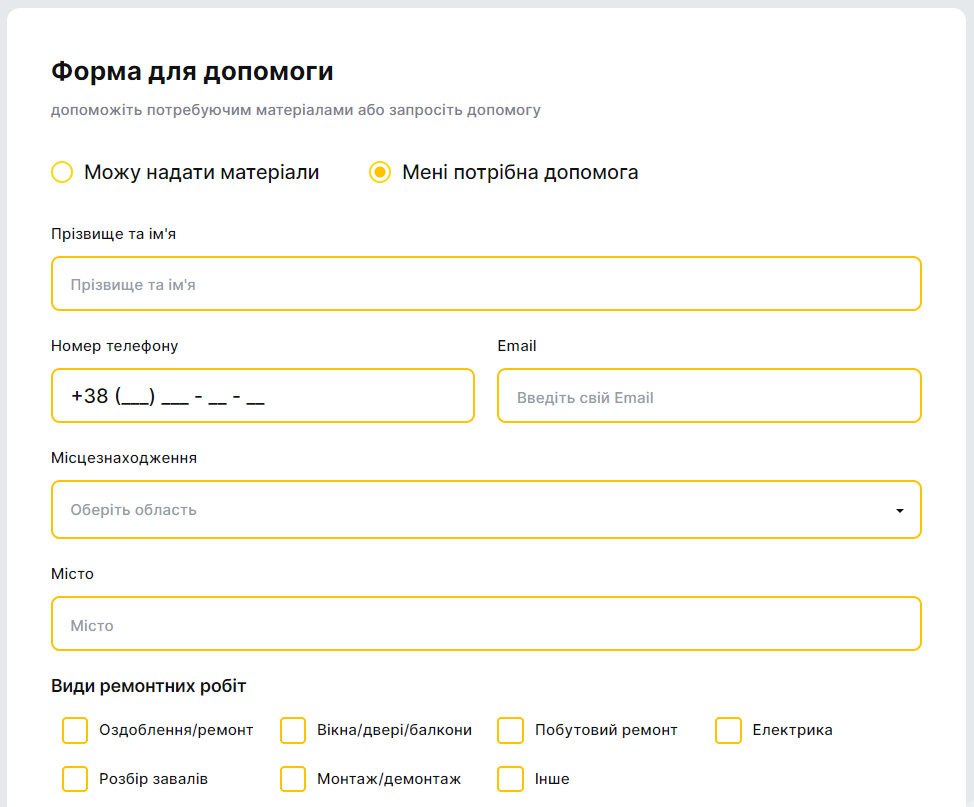Toggle the 'Монтаж/демонтаж' checkbox

point(293,779)
